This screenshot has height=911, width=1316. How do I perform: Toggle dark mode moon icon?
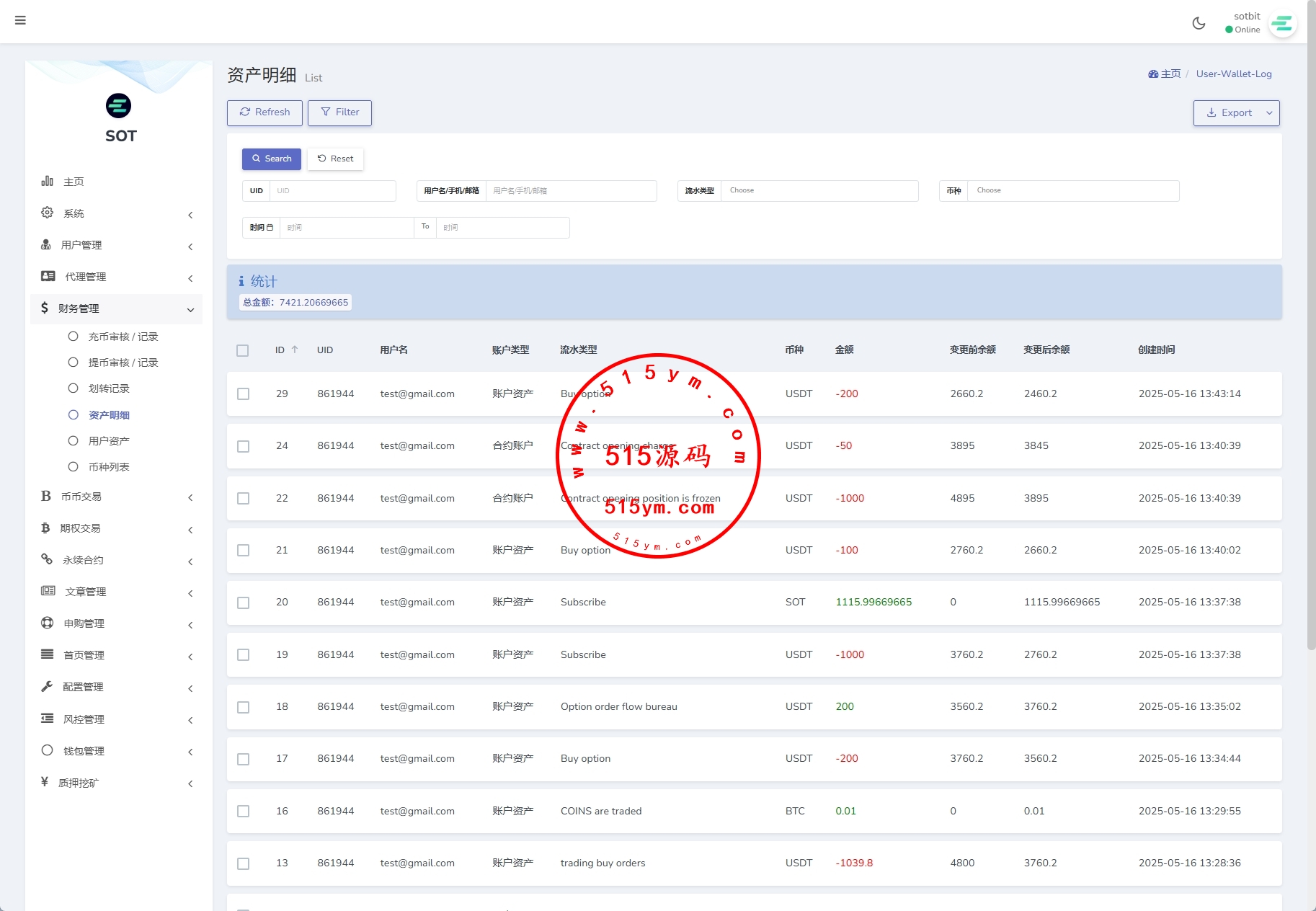click(1199, 23)
